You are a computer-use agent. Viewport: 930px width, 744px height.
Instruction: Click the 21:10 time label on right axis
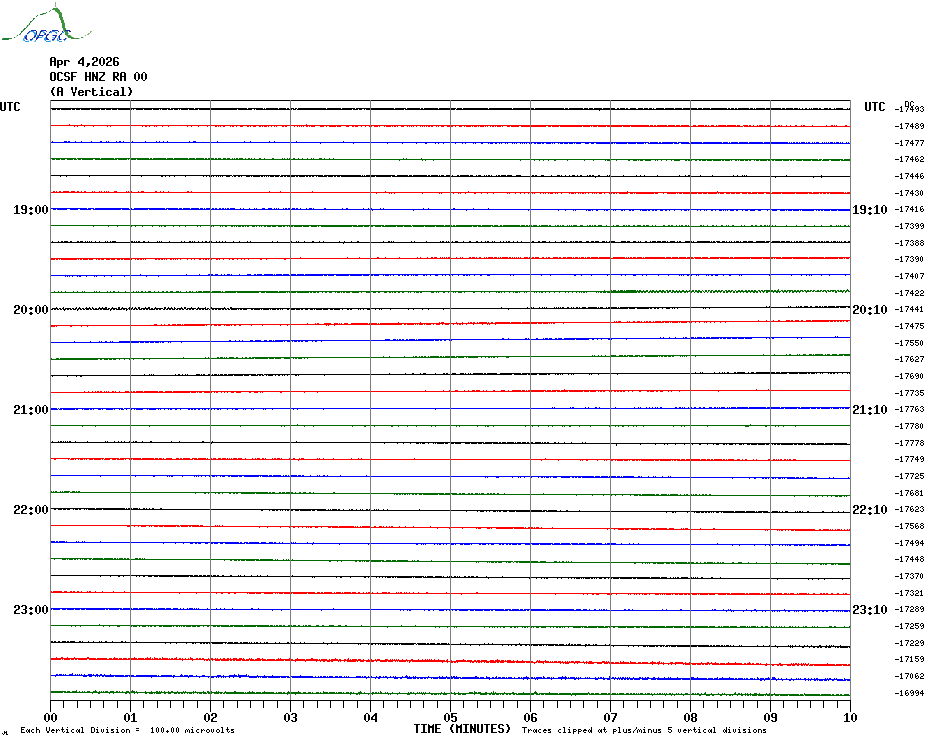(869, 410)
